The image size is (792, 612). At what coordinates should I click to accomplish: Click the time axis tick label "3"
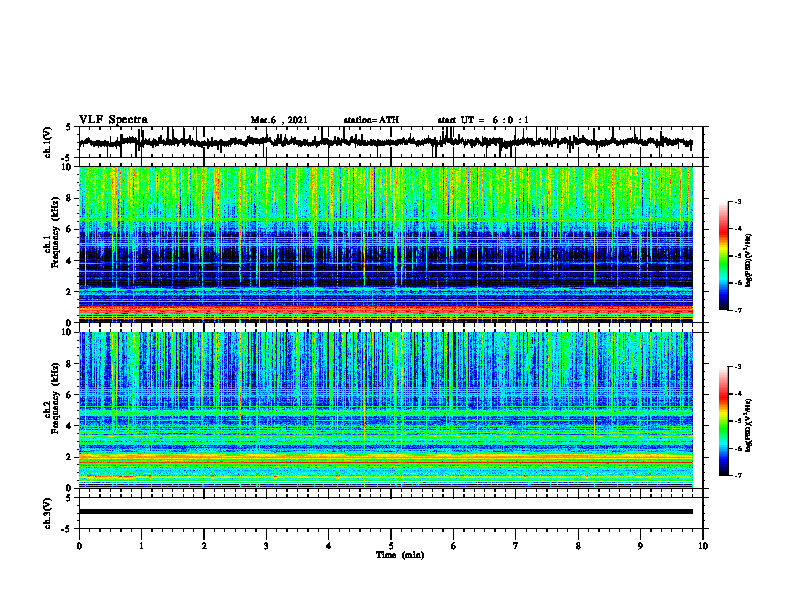(266, 546)
